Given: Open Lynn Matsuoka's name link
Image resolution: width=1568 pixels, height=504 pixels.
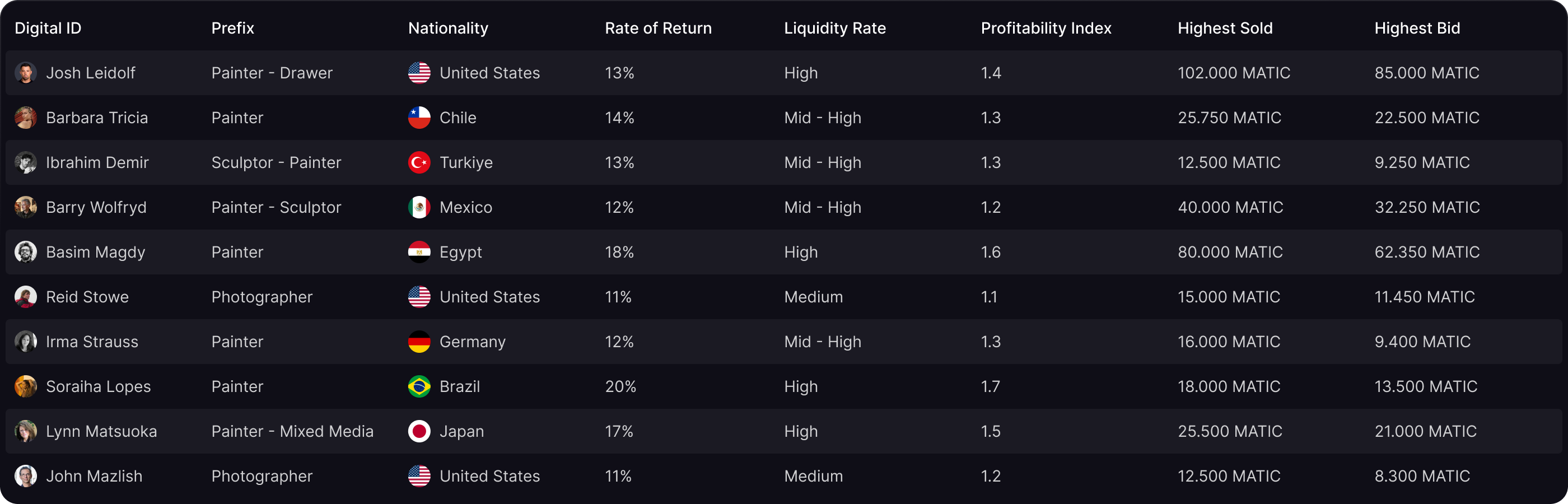Looking at the screenshot, I should coord(102,431).
